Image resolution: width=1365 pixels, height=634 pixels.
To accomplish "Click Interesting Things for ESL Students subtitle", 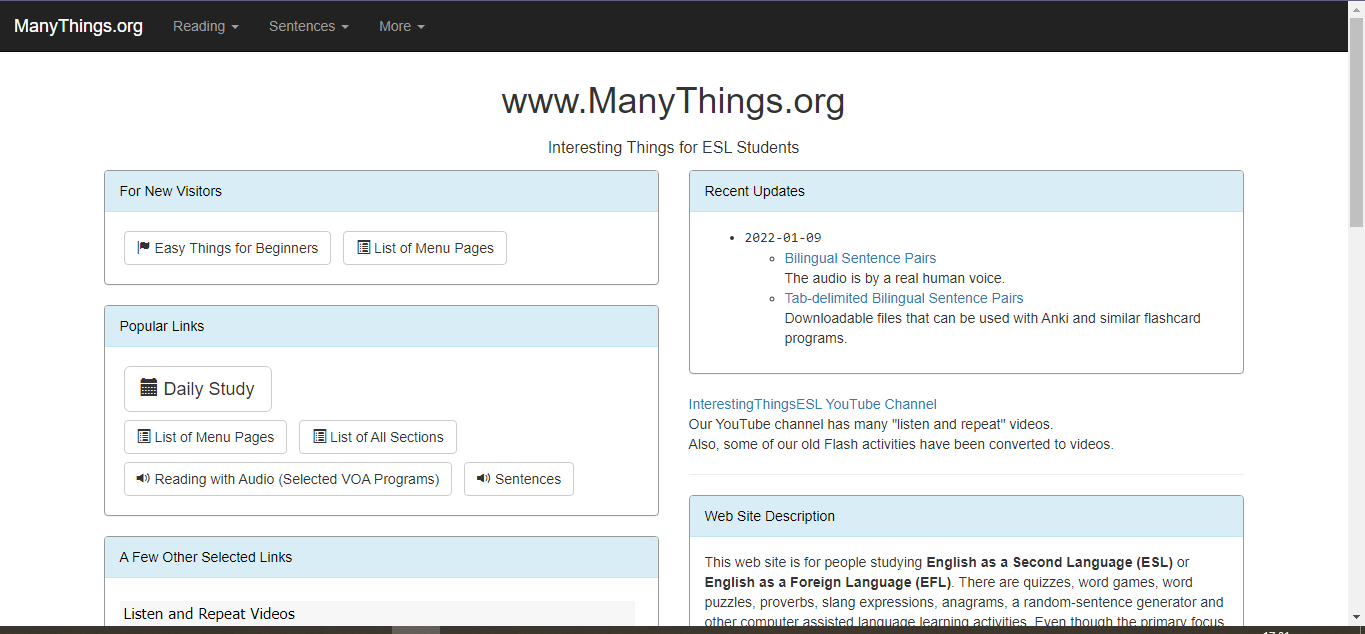I will coord(673,147).
